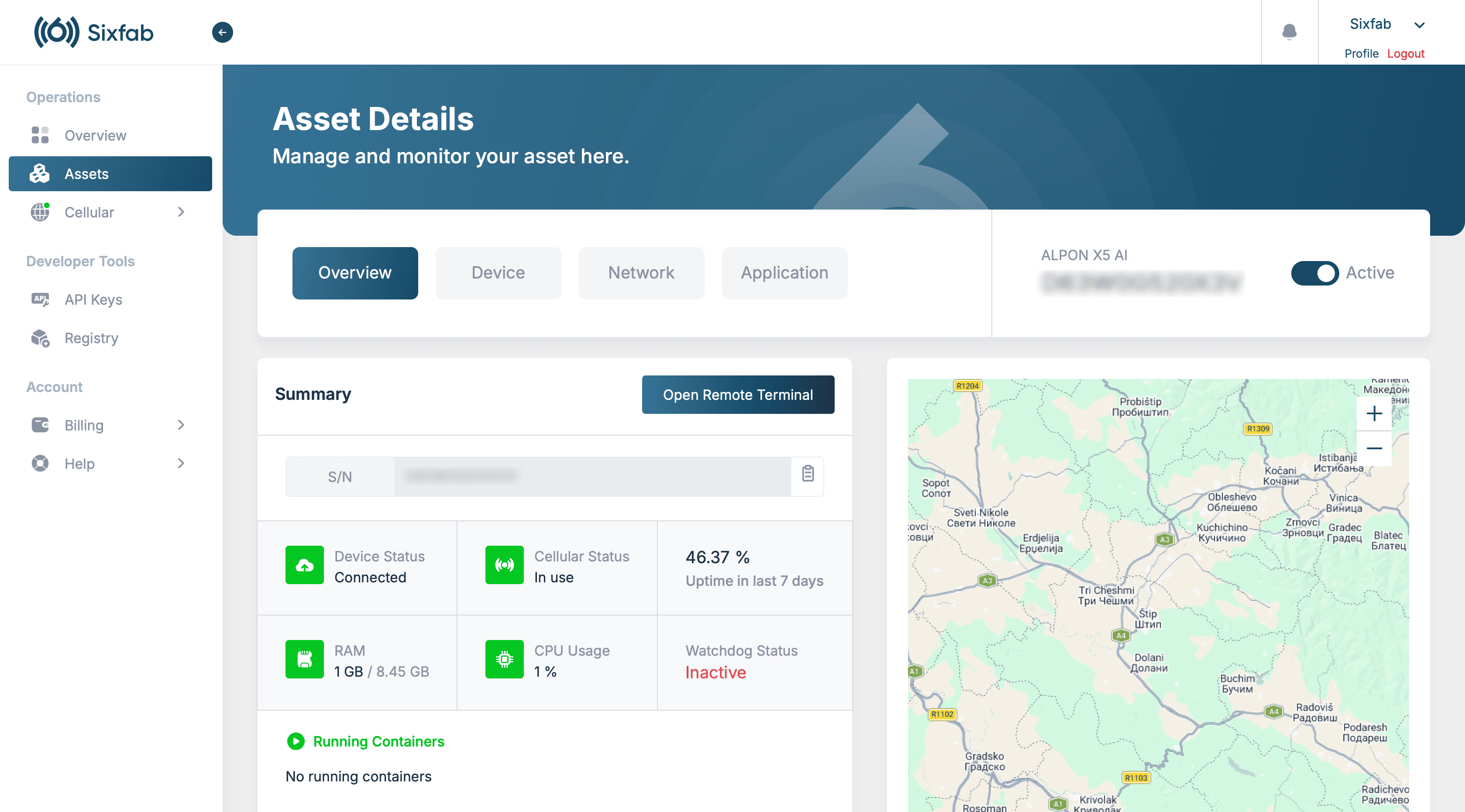
Task: Open the Help menu item
Action: [x=110, y=464]
